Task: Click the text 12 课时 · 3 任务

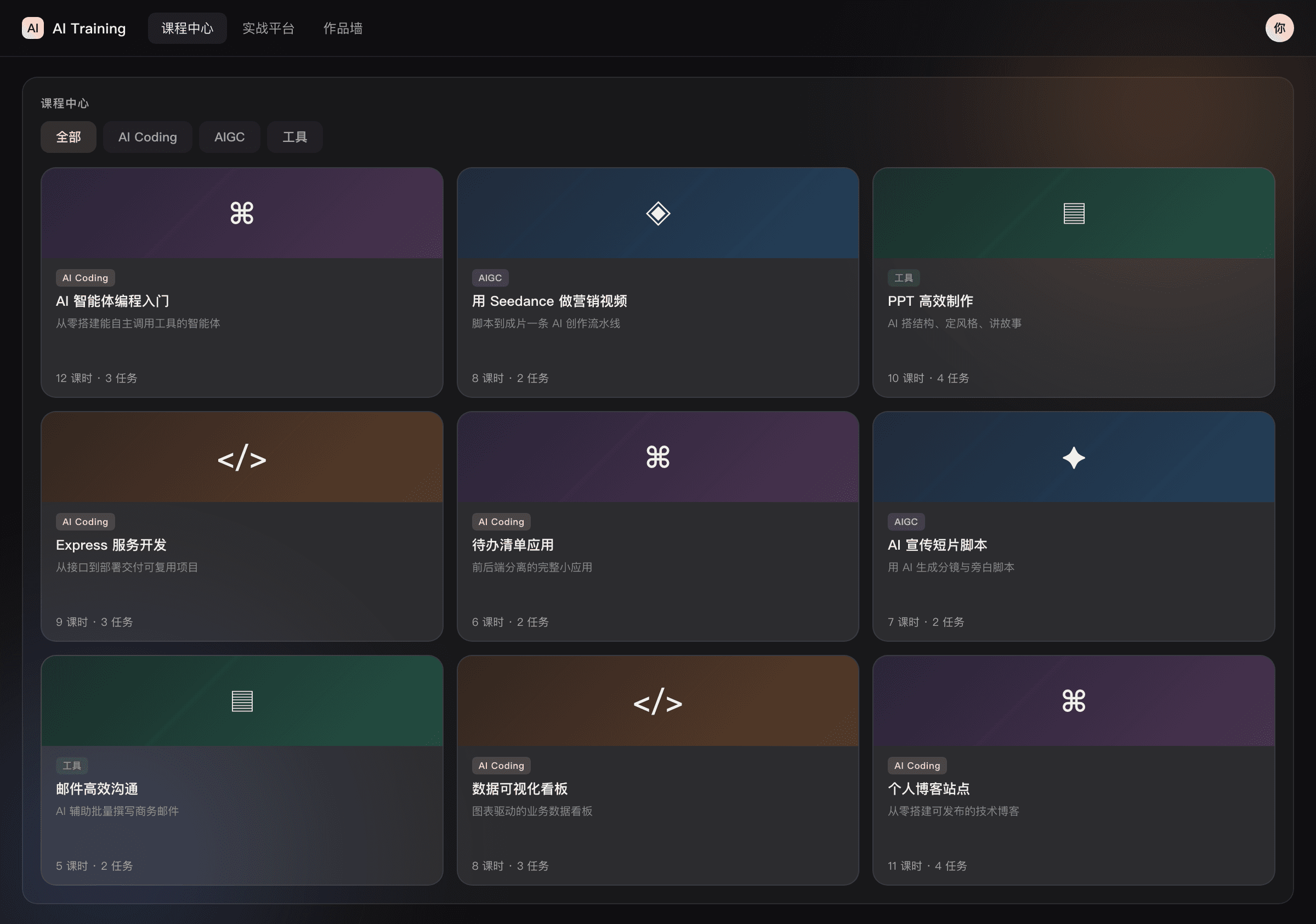Action: (x=97, y=378)
